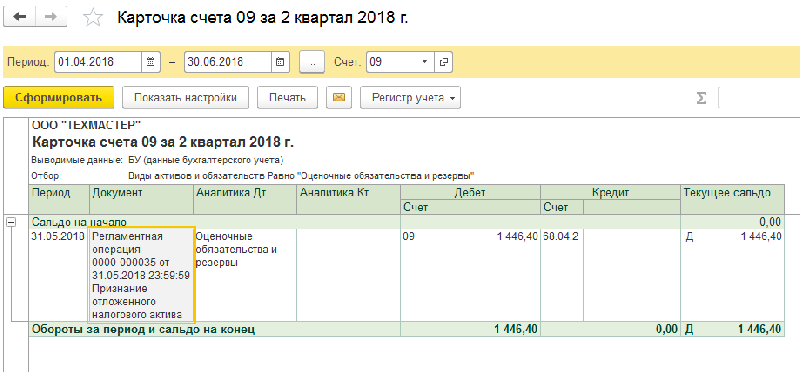Click the Отбор filter description line
Screen dimensions: 800x372
point(254,176)
